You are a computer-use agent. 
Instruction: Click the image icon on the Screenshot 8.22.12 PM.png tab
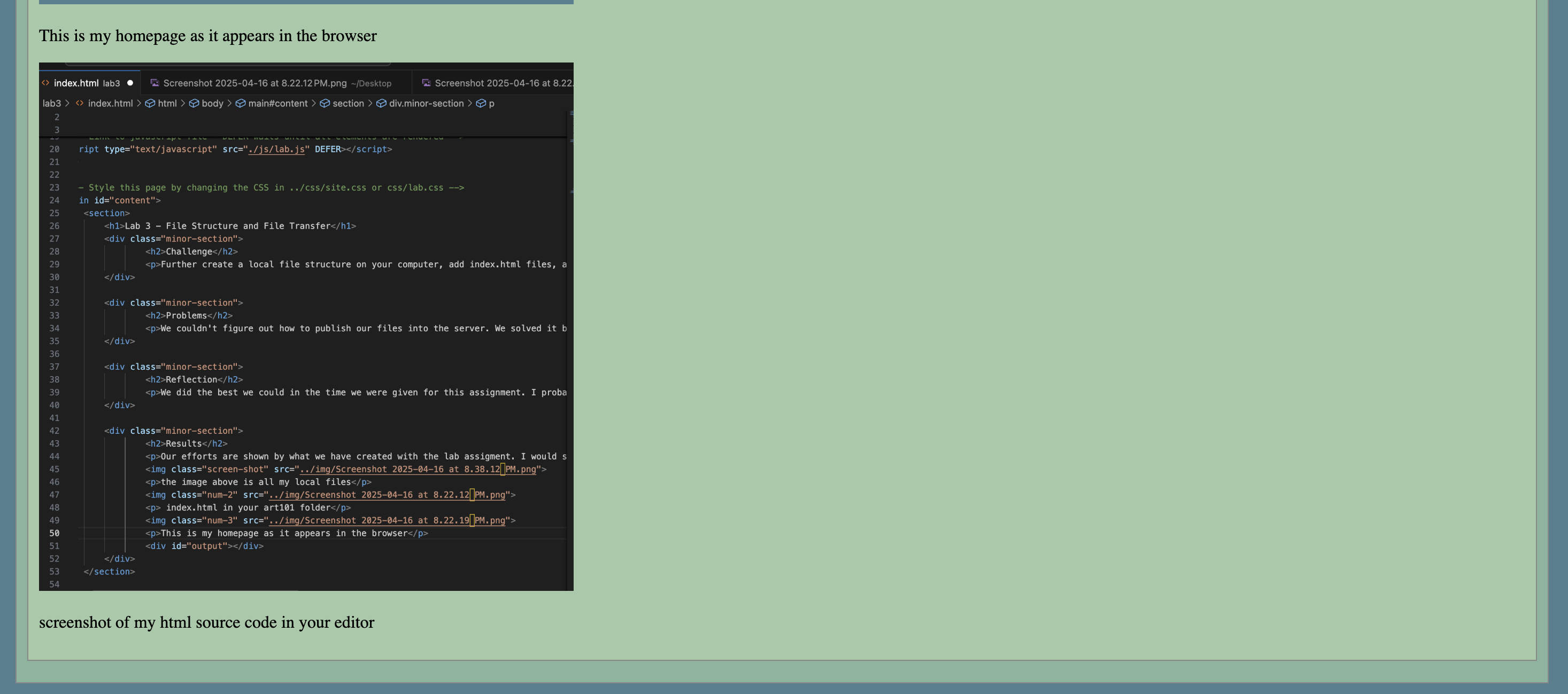(x=155, y=83)
